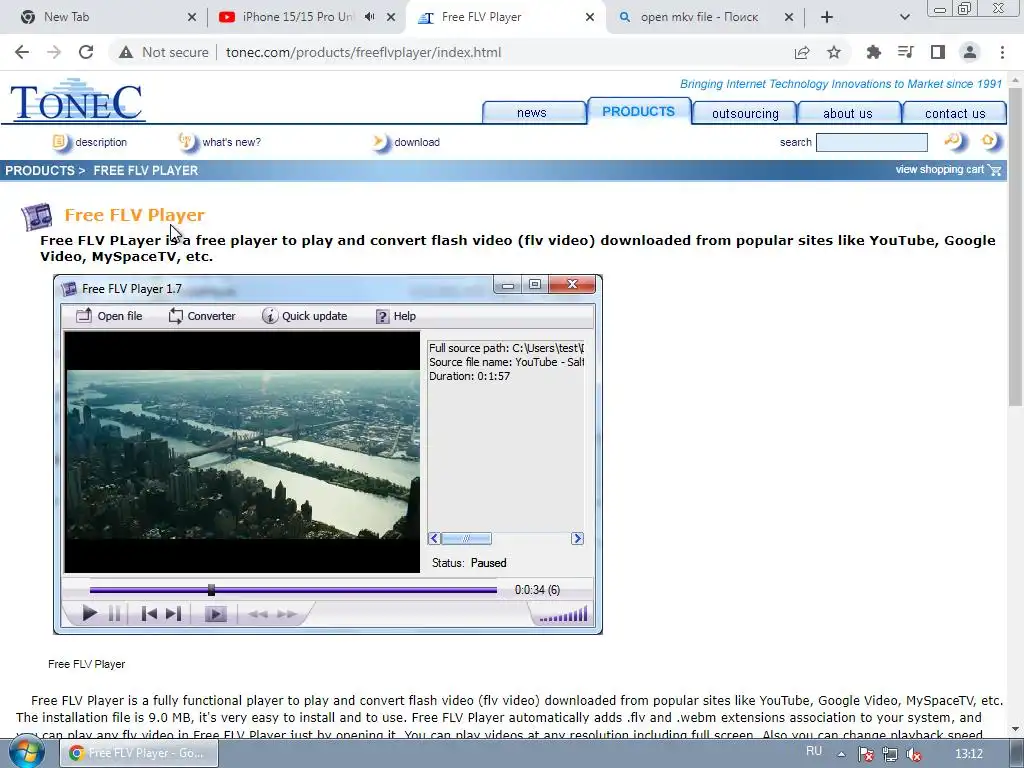Viewport: 1024px width, 768px height.
Task: Click the PRODUCTS breadcrumb link
Action: click(40, 170)
